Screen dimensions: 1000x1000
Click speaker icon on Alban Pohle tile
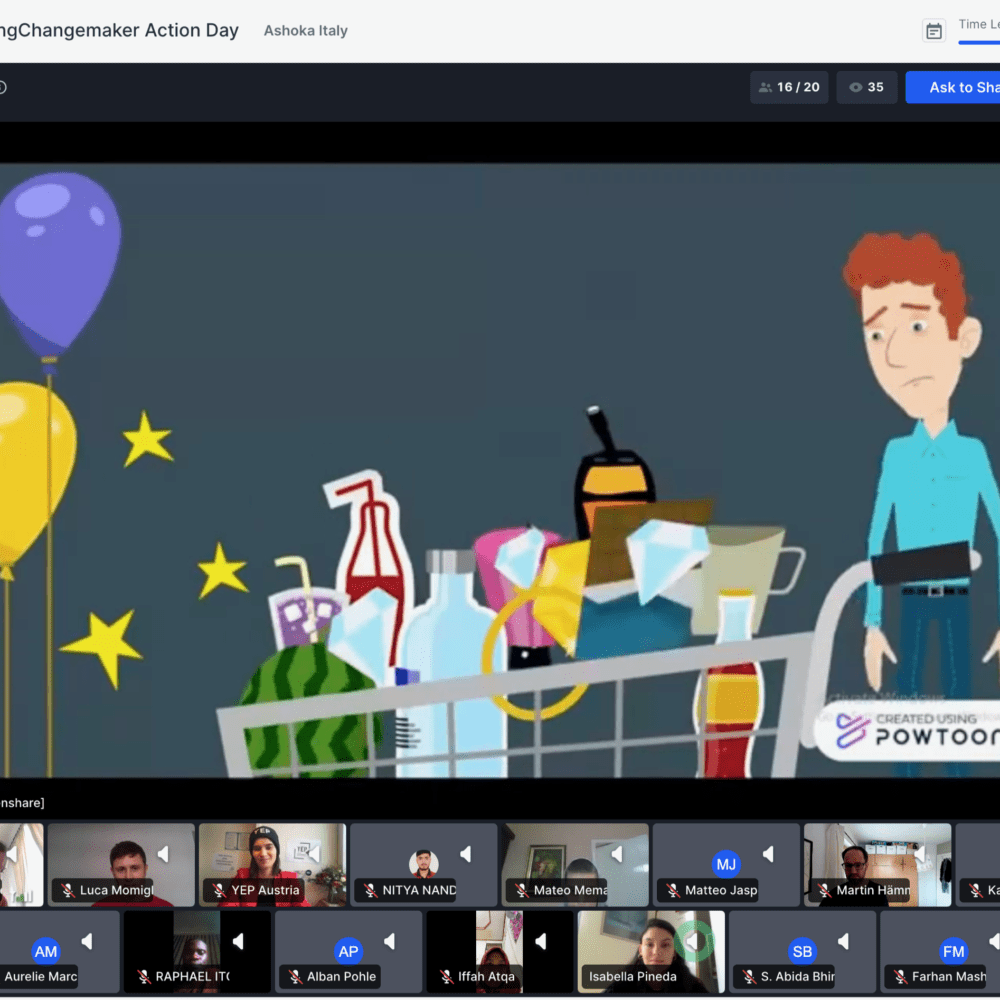(389, 941)
